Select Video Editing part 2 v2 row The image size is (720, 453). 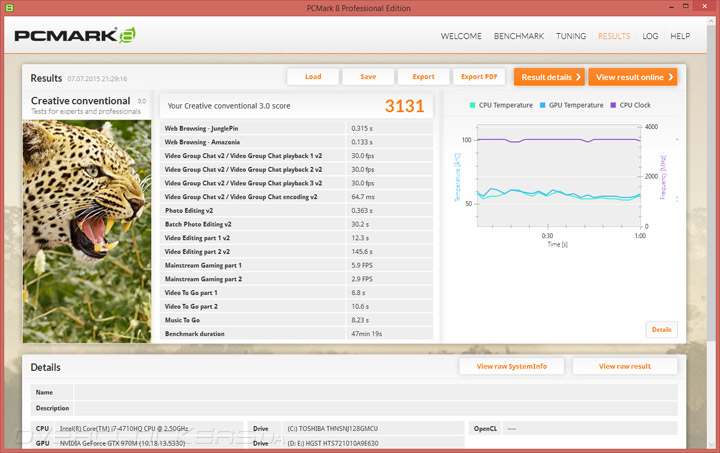tap(296, 252)
